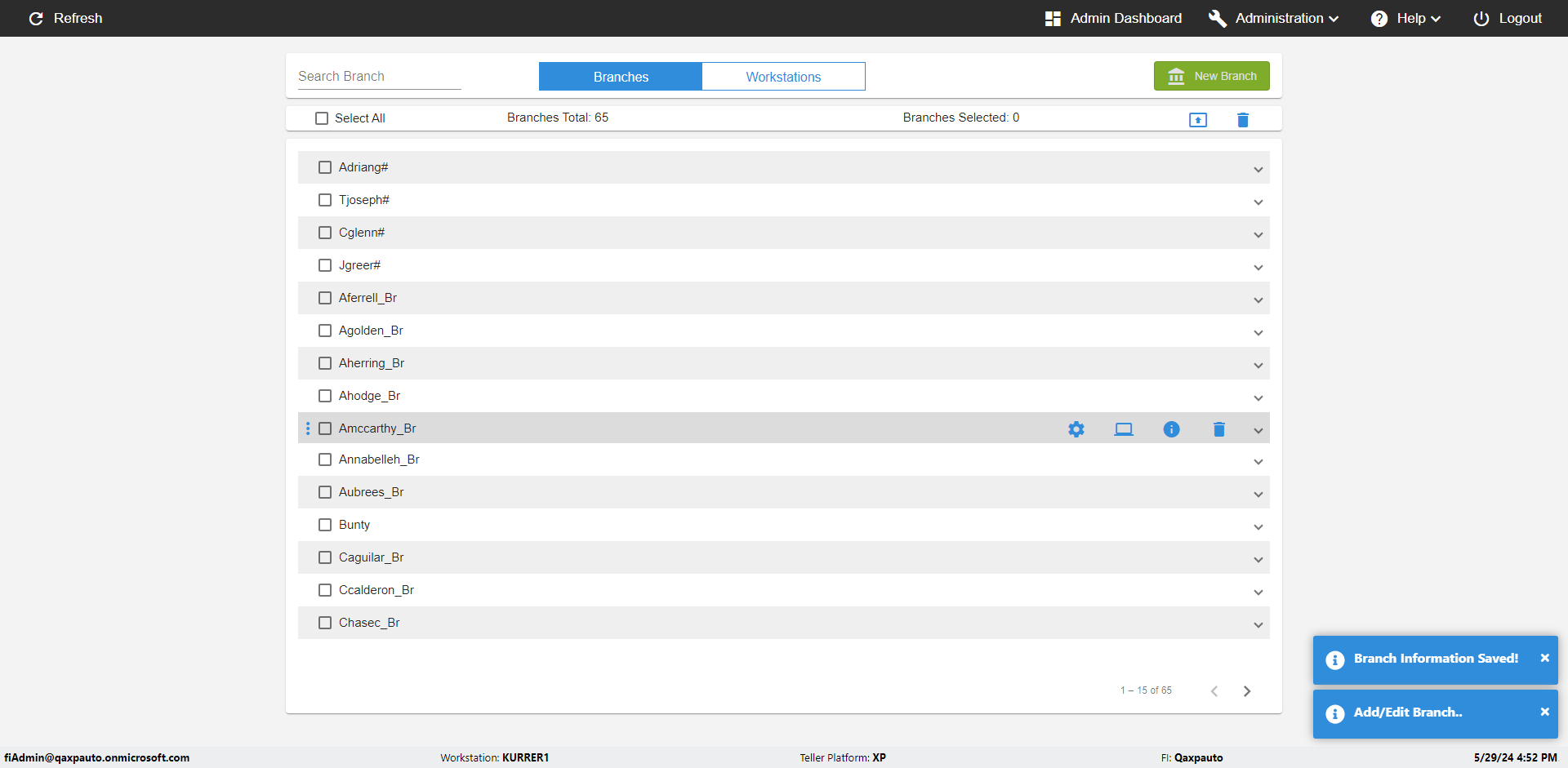Click the Search Branch input field
Screen dimensions: 1568x768
(379, 76)
